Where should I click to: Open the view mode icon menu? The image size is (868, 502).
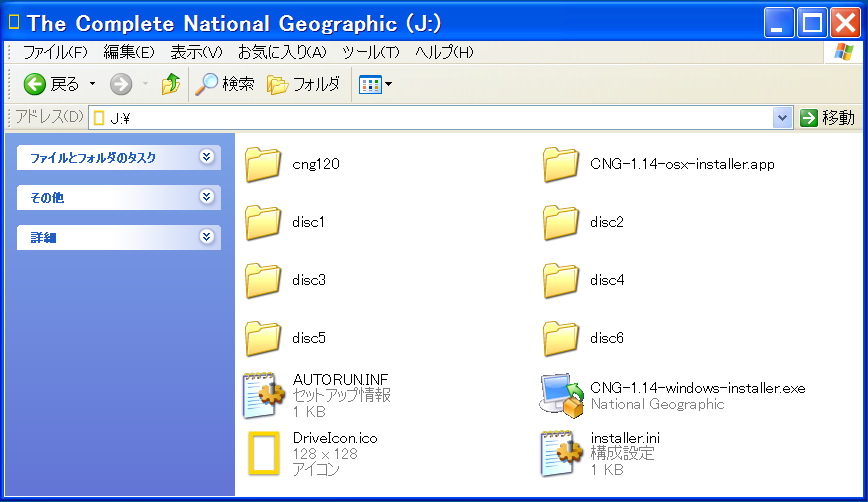(x=375, y=84)
